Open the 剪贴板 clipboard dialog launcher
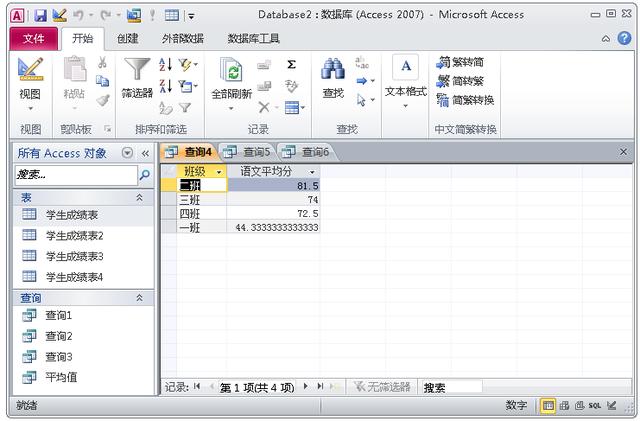The height and width of the screenshot is (421, 640). pos(108,129)
